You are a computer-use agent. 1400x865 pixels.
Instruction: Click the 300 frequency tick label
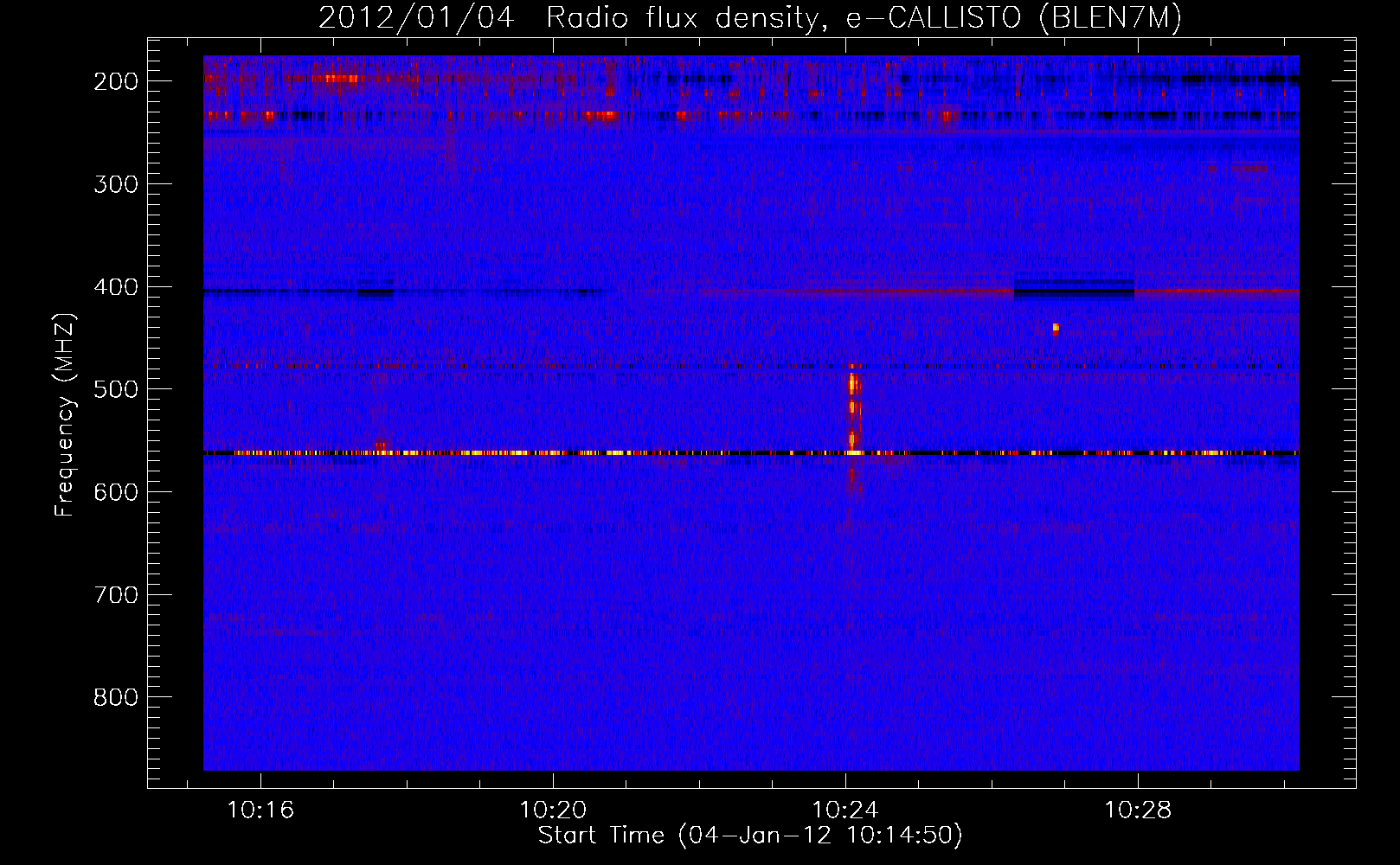point(116,184)
